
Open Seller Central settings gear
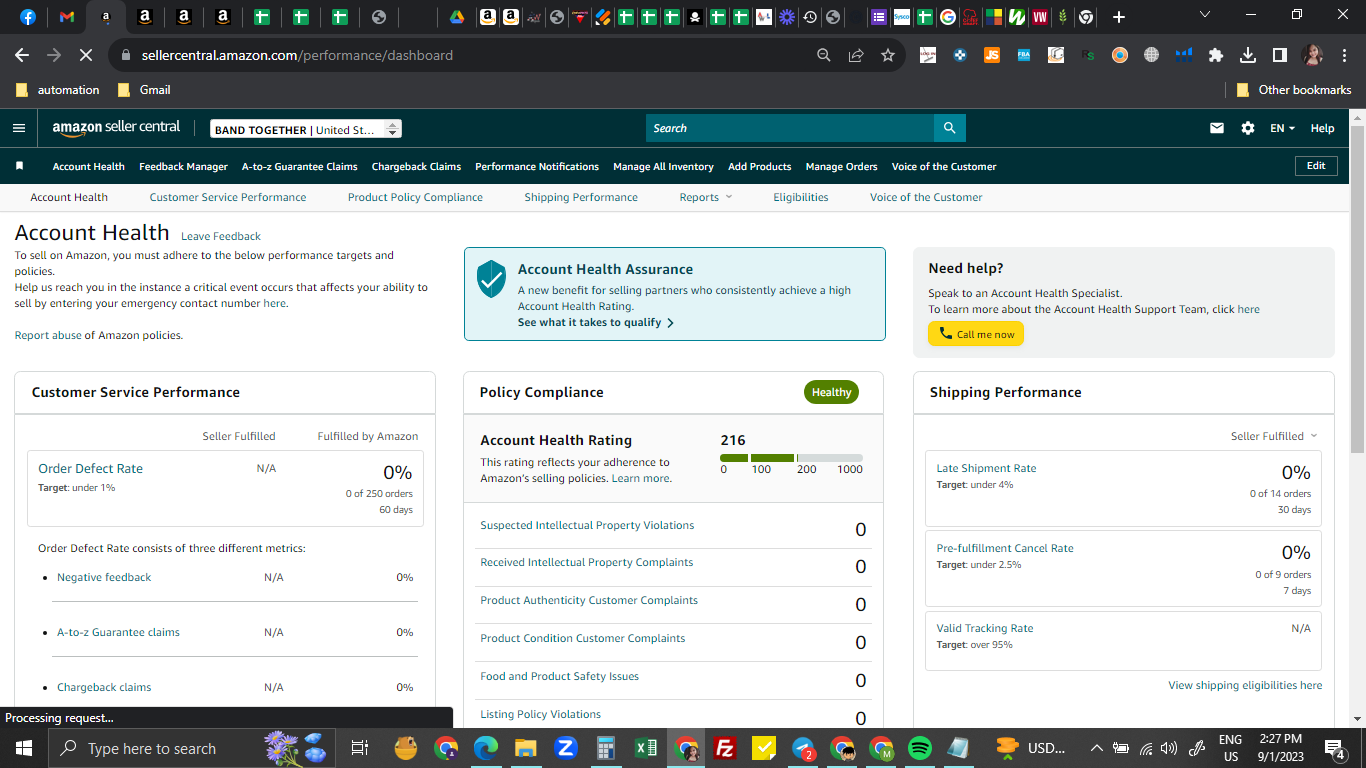click(1247, 128)
